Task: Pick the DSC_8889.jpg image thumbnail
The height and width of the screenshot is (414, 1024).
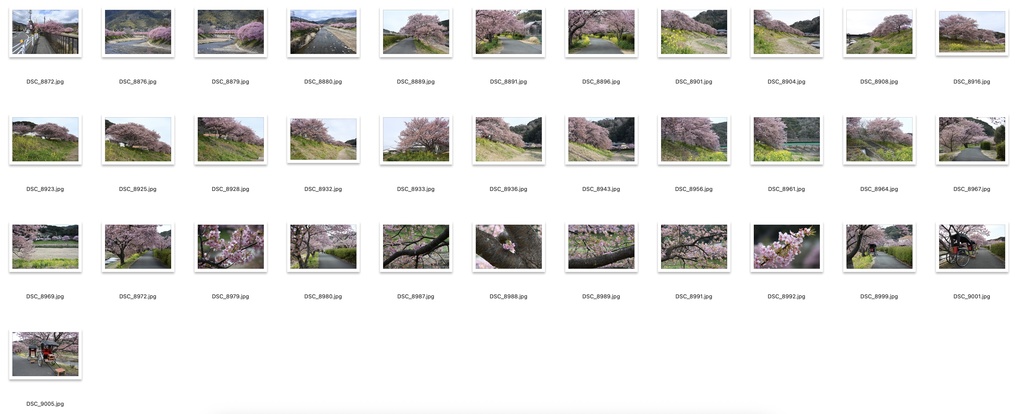Action: 416,32
